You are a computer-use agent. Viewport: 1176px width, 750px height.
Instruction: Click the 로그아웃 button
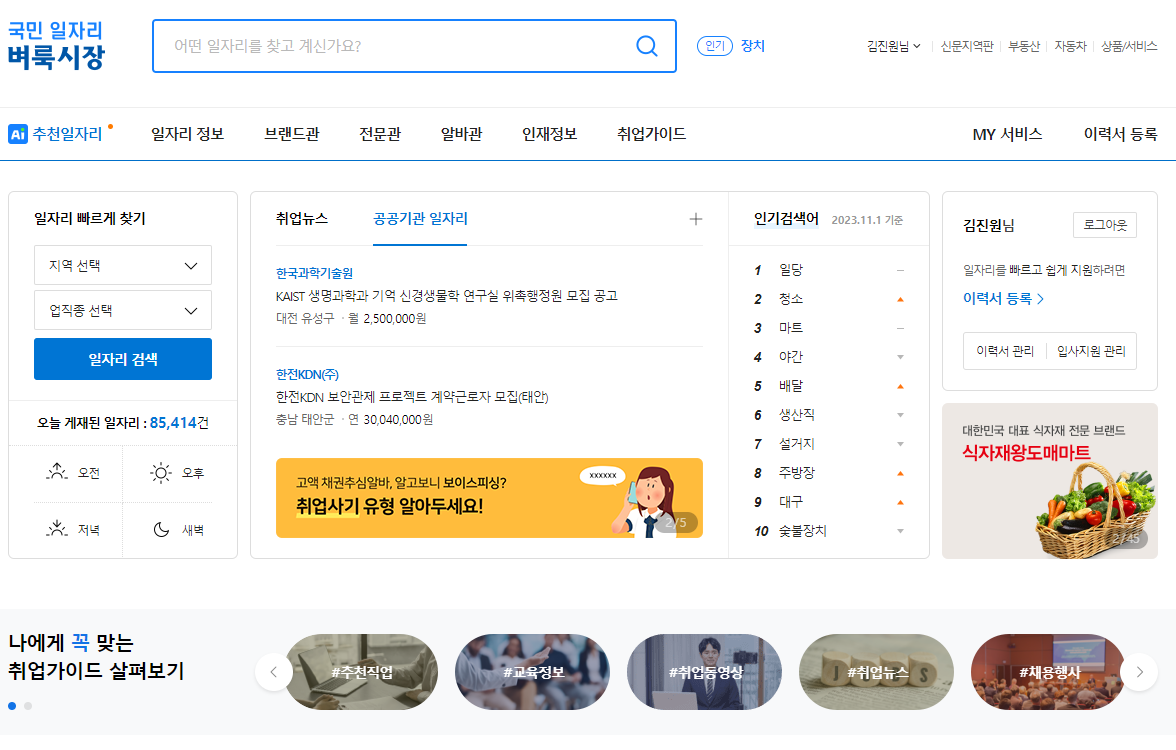(1107, 225)
